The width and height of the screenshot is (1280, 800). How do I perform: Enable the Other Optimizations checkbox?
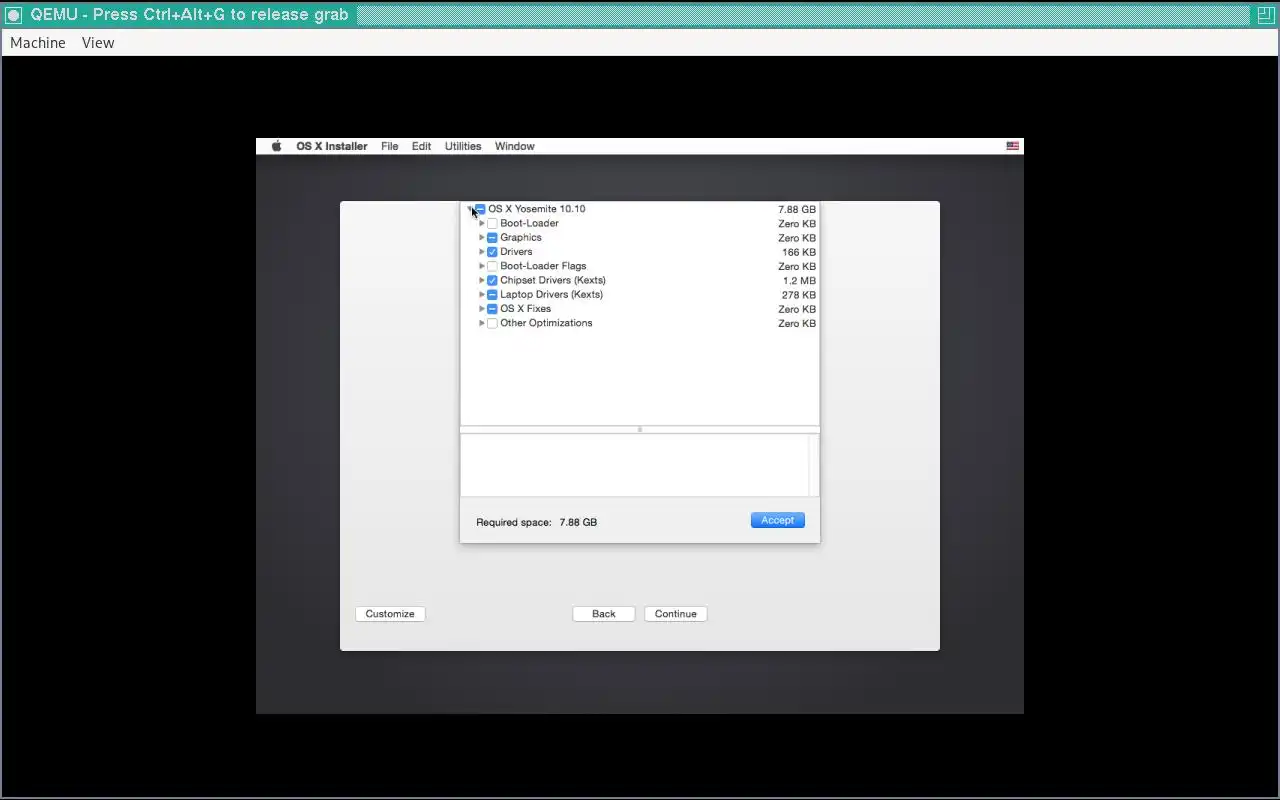(x=492, y=323)
